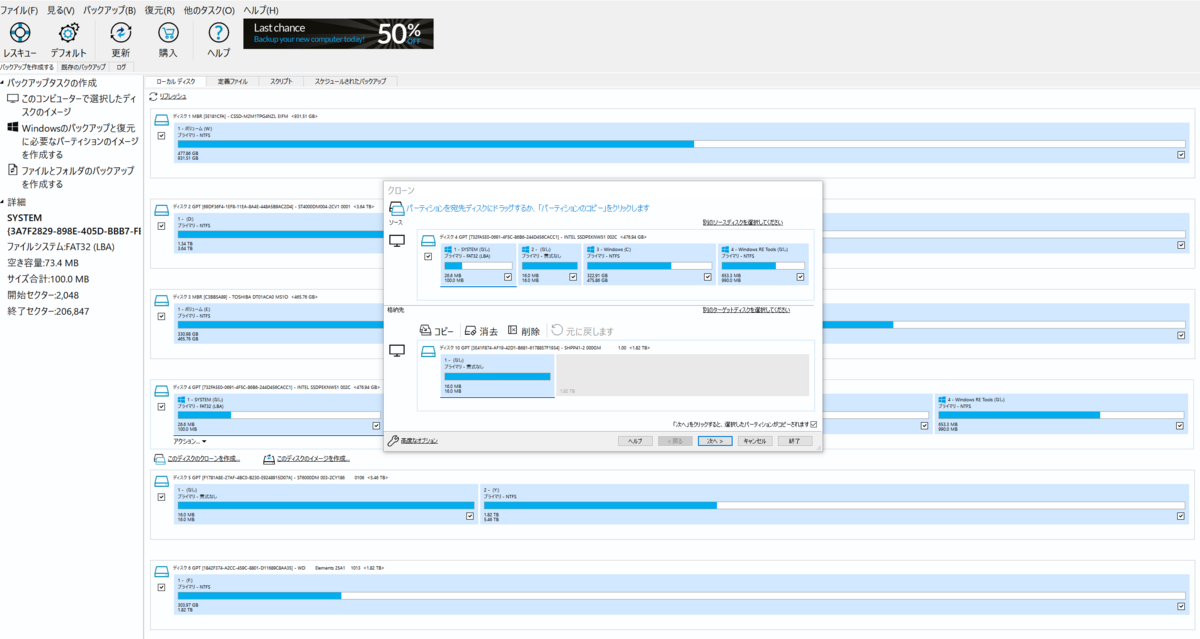Open the バックアップ(B) menu
The height and width of the screenshot is (639, 1200).
[x=109, y=10]
